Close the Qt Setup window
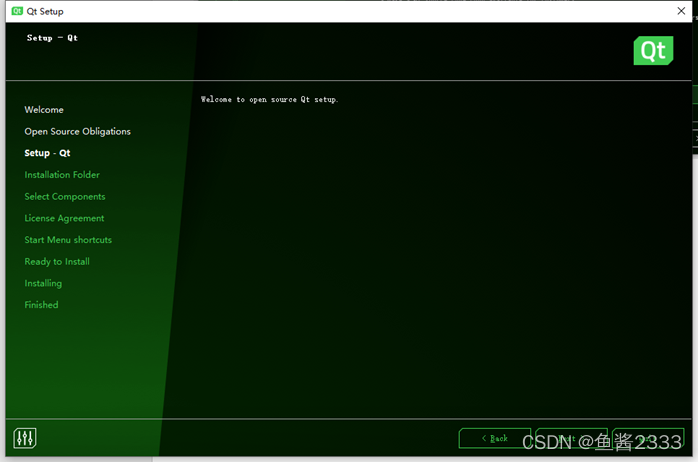 [681, 11]
